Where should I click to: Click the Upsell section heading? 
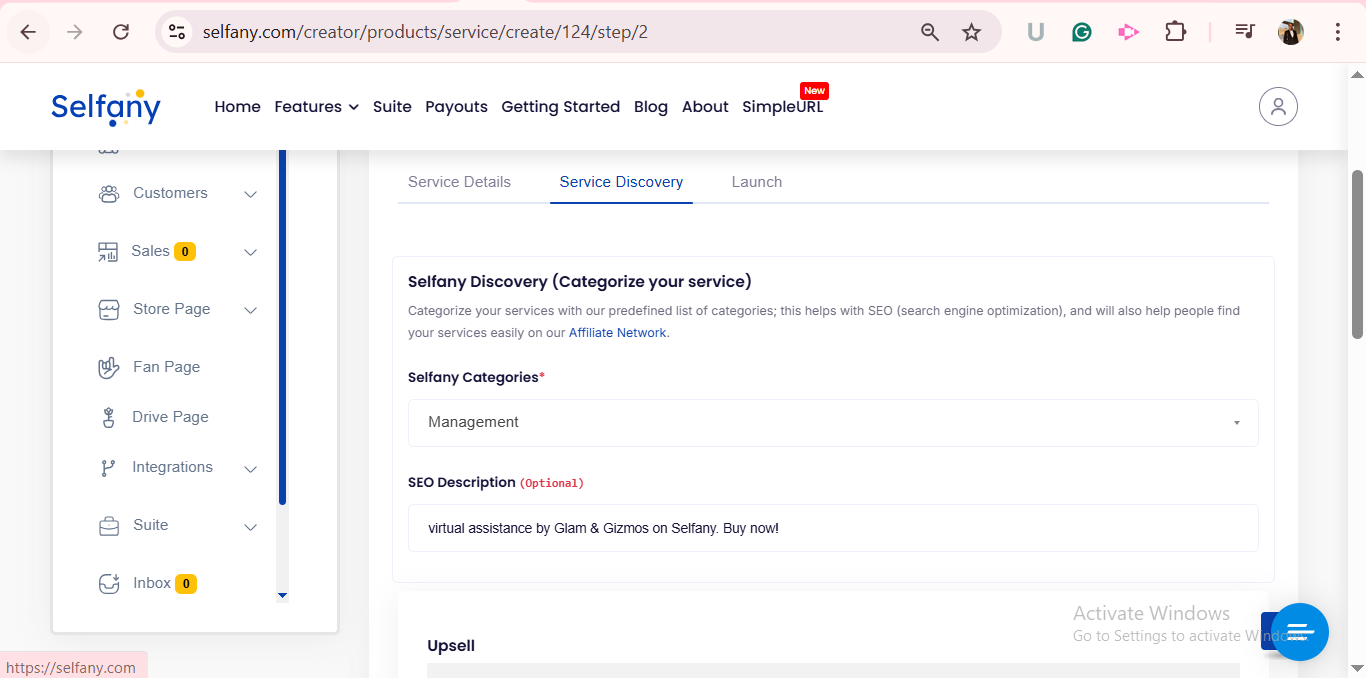(x=451, y=646)
